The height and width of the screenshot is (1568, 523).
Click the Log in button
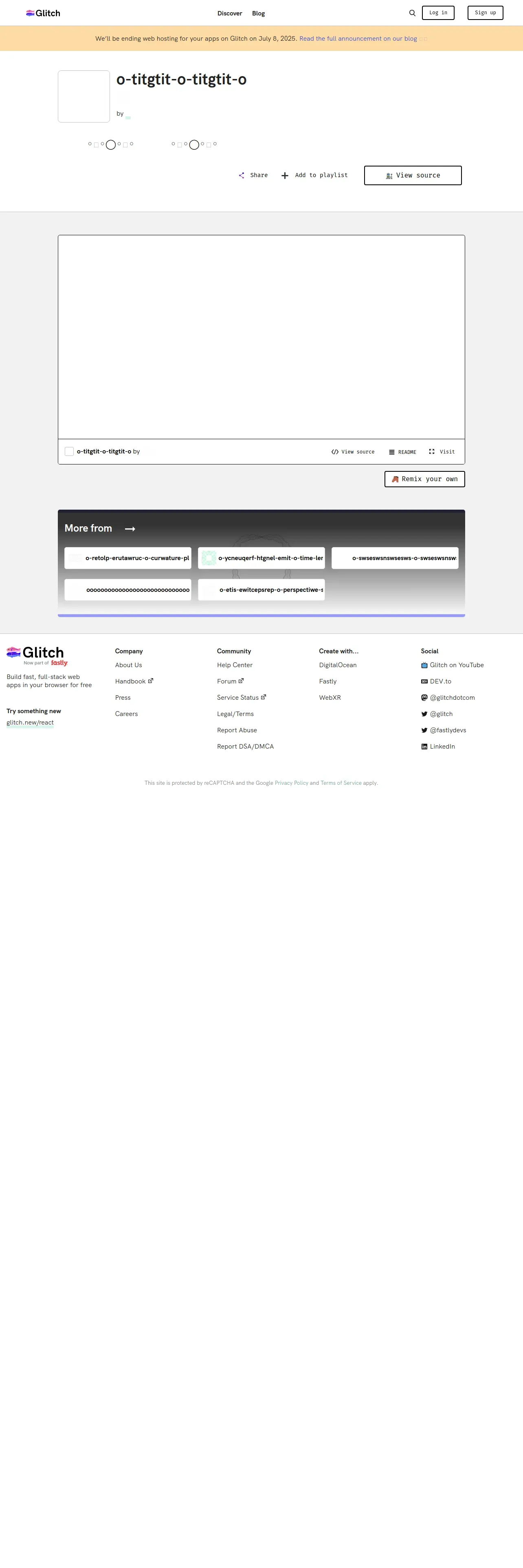tap(438, 13)
